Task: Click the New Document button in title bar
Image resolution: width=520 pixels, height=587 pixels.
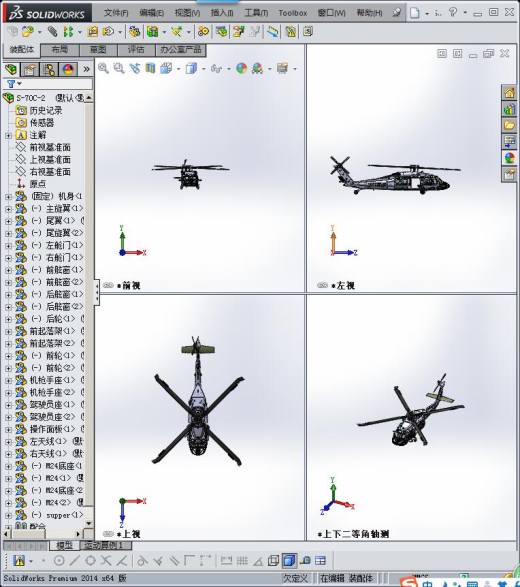Action: coord(414,13)
